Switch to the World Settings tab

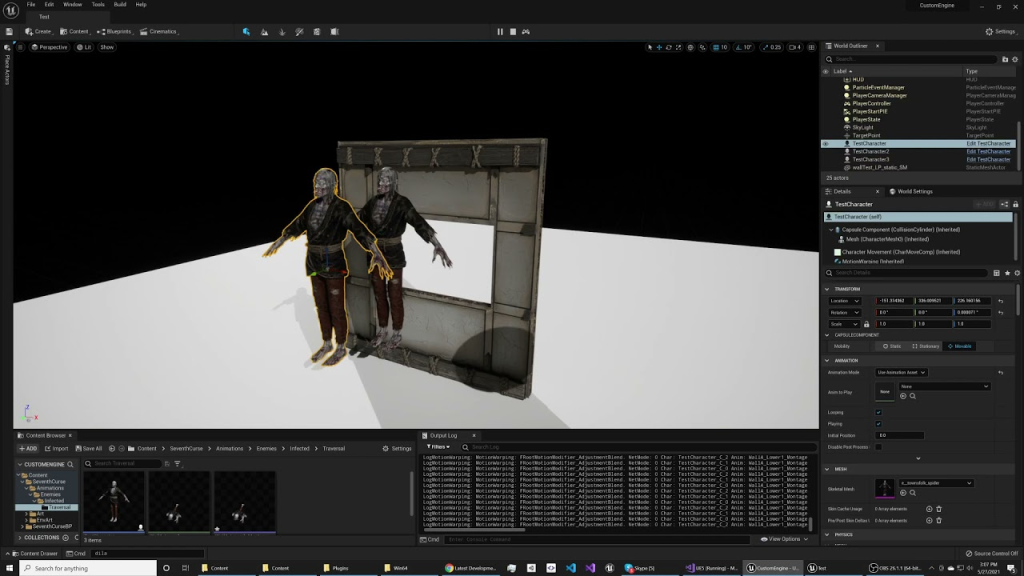pyautogui.click(x=914, y=191)
